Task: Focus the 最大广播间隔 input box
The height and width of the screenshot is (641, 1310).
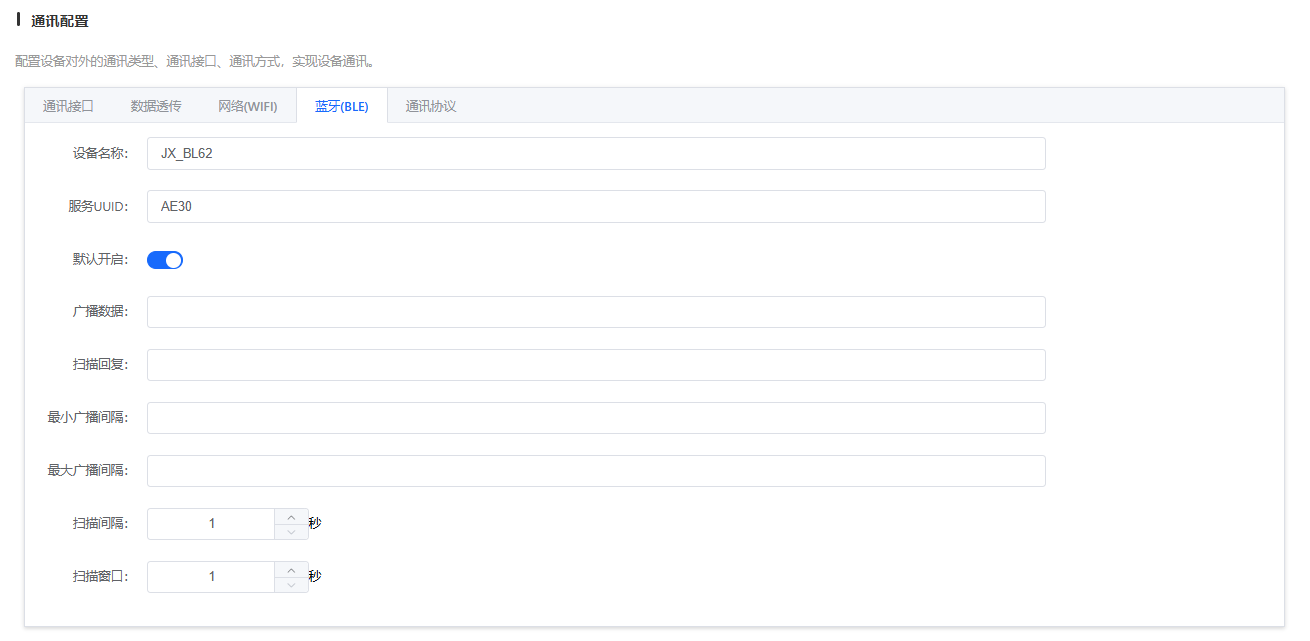Action: pos(595,471)
